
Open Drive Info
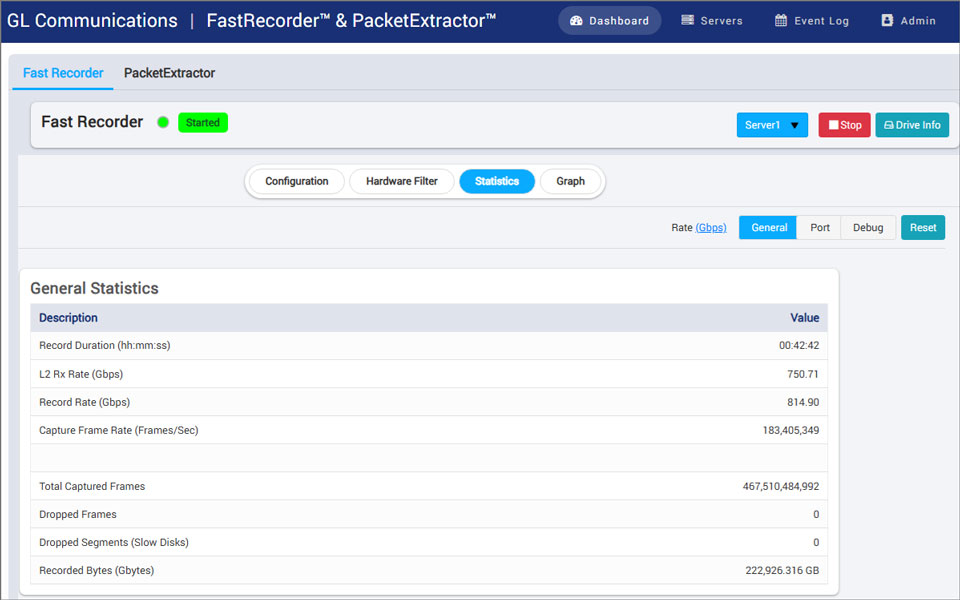coord(912,125)
